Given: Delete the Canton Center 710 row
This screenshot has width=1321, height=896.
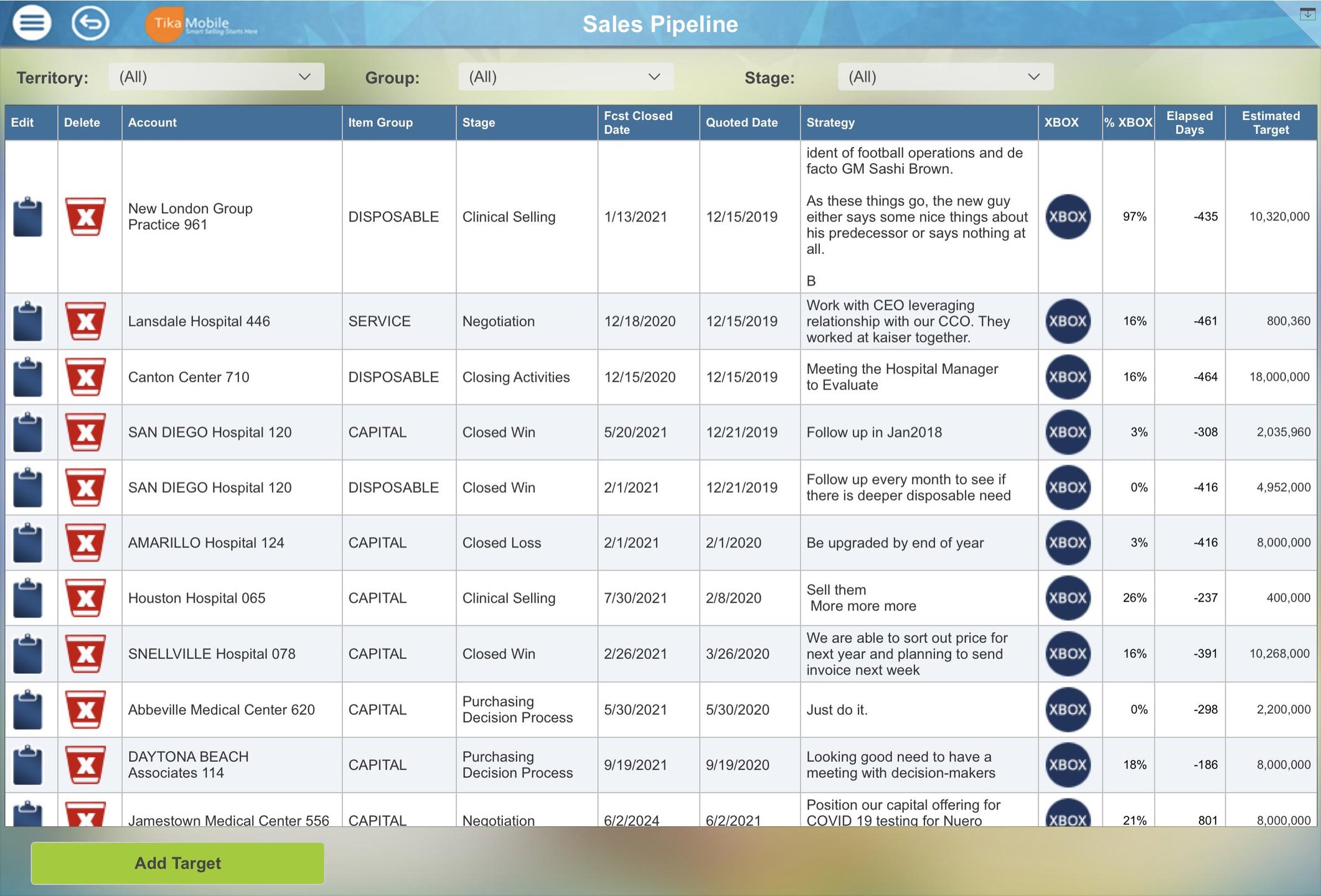Looking at the screenshot, I should [85, 376].
